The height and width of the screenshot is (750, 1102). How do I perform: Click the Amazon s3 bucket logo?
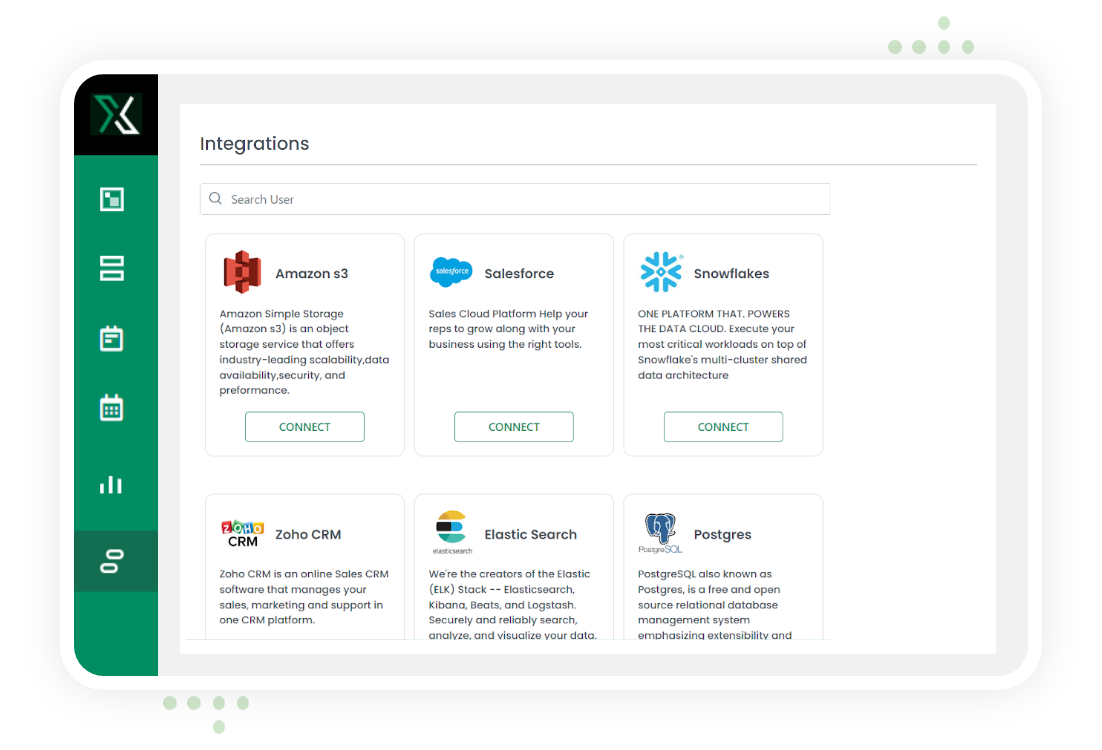click(x=242, y=271)
